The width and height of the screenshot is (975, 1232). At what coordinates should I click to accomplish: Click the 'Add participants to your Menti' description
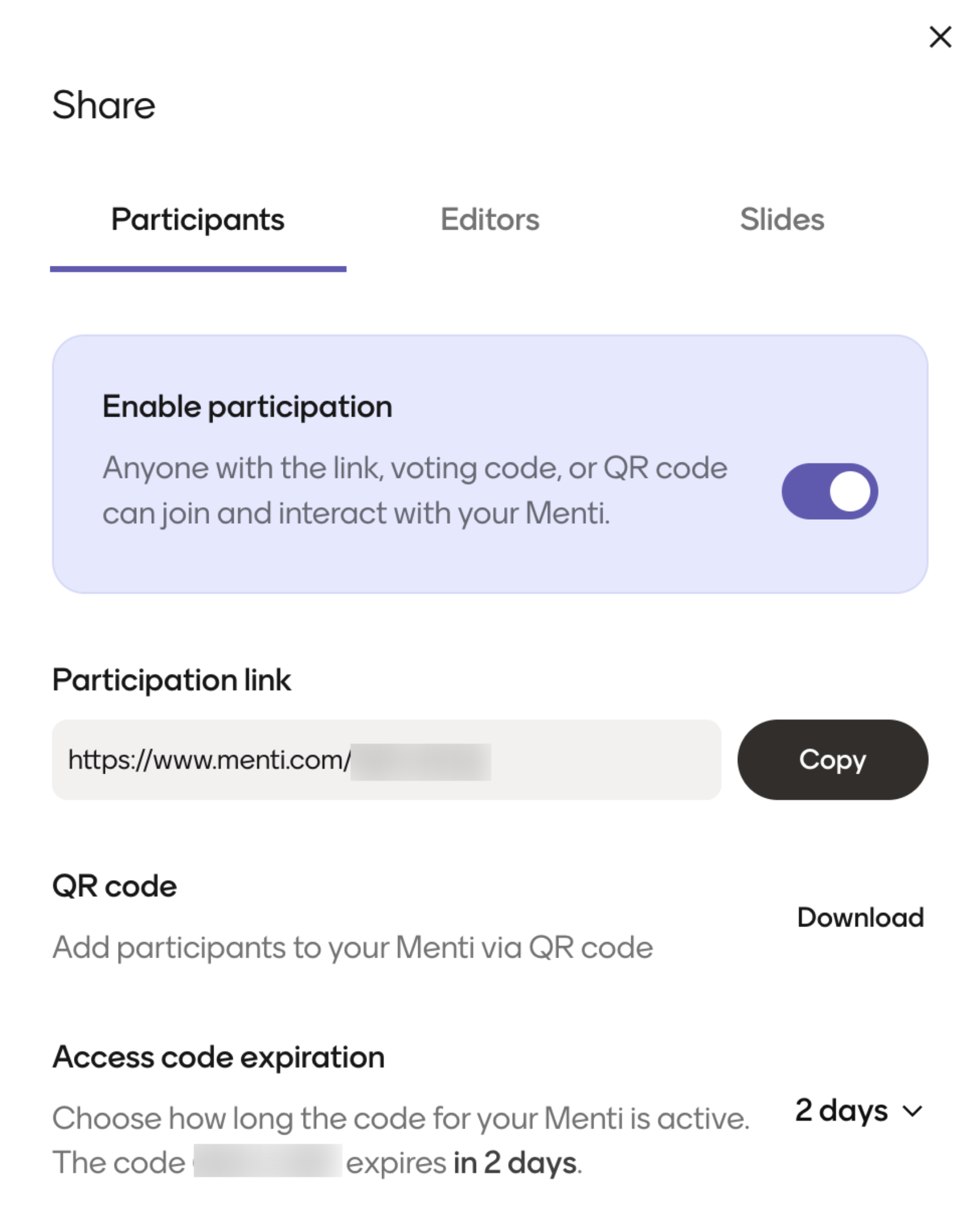(x=352, y=947)
